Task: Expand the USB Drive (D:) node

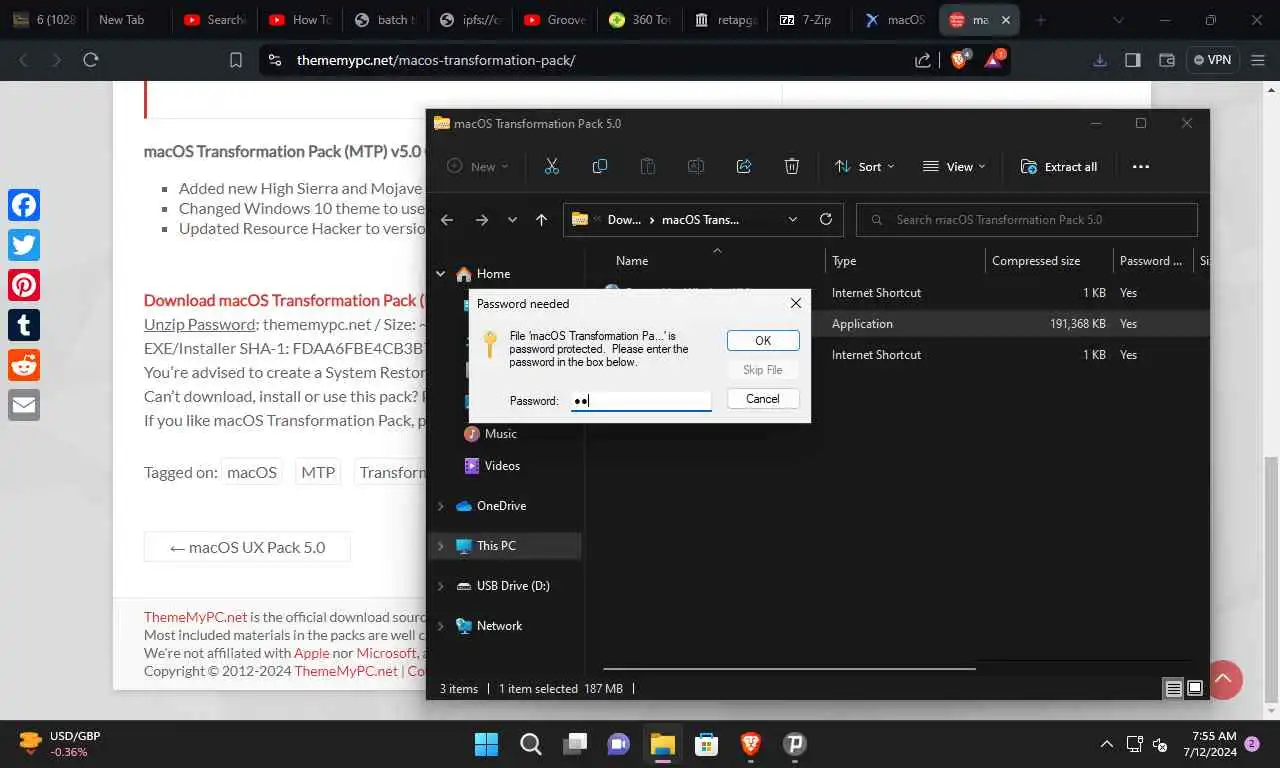Action: point(440,586)
